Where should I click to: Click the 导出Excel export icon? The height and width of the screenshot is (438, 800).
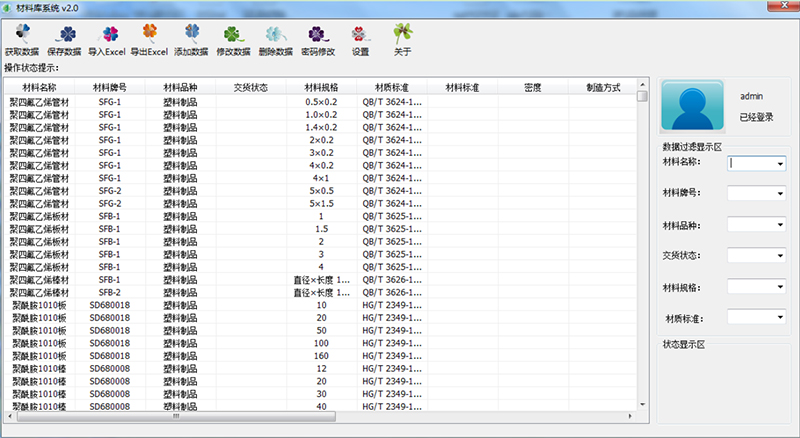(149, 38)
